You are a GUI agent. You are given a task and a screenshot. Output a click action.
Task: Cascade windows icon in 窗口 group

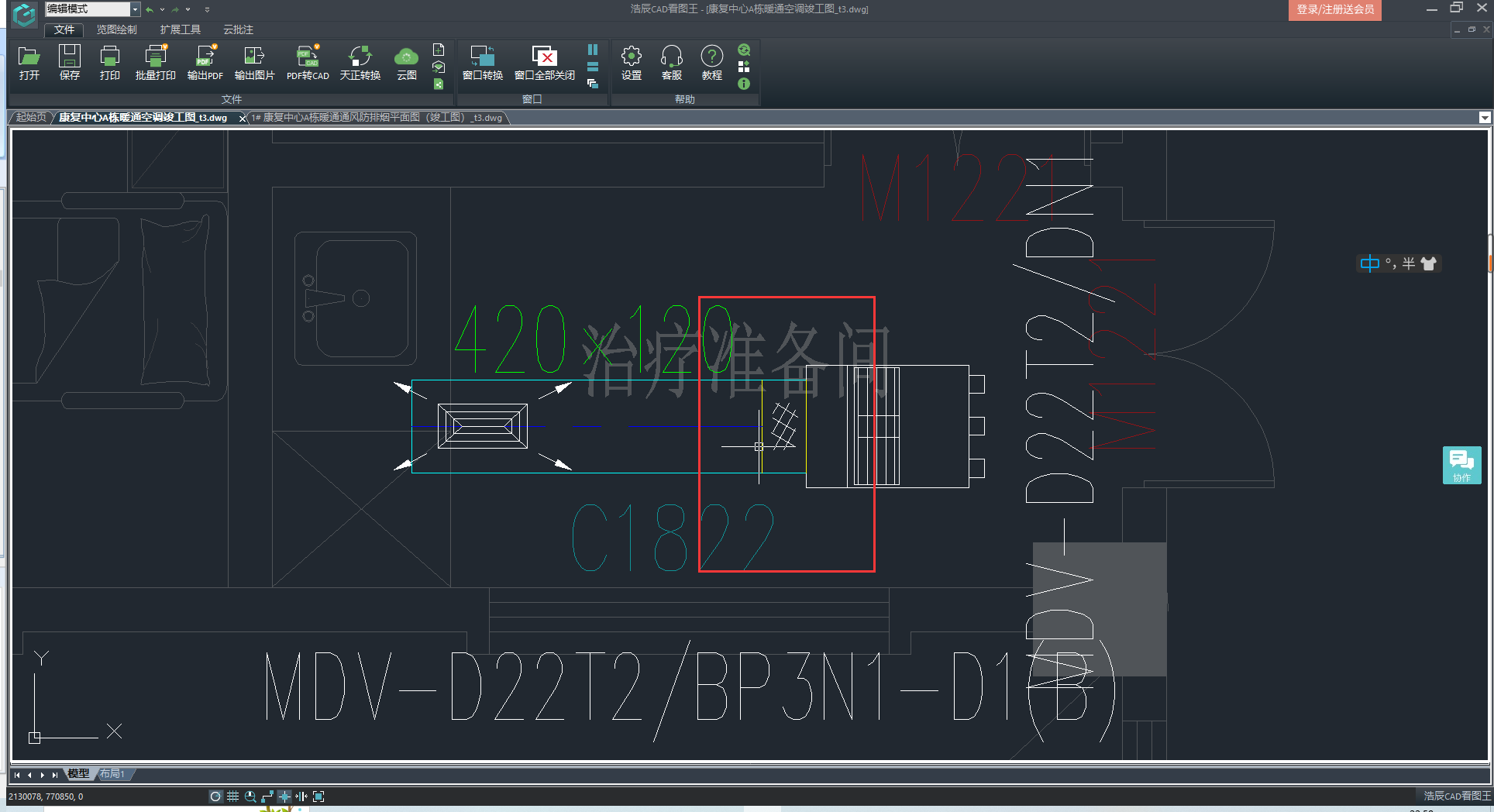pos(593,84)
